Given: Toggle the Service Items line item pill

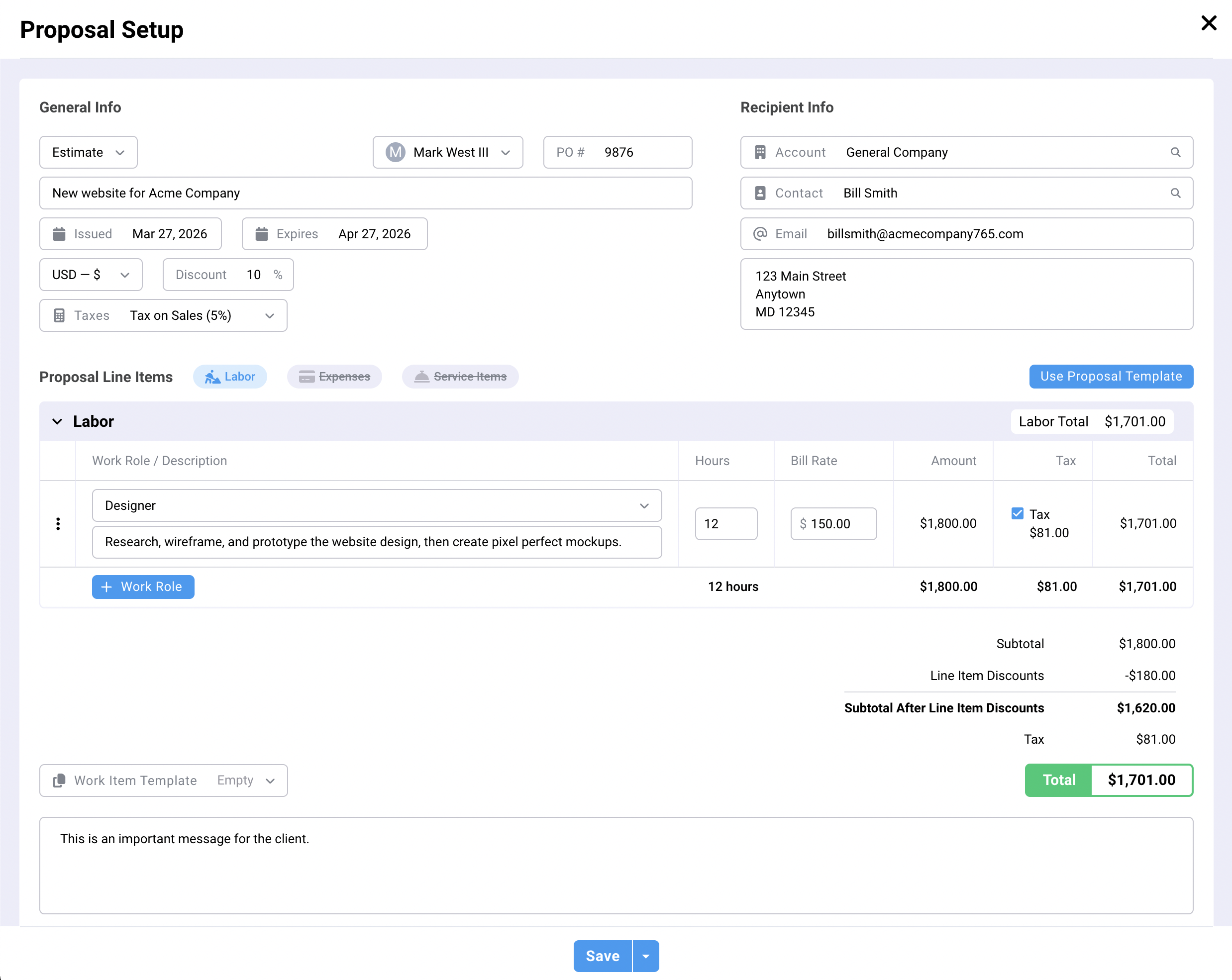Looking at the screenshot, I should pyautogui.click(x=460, y=377).
